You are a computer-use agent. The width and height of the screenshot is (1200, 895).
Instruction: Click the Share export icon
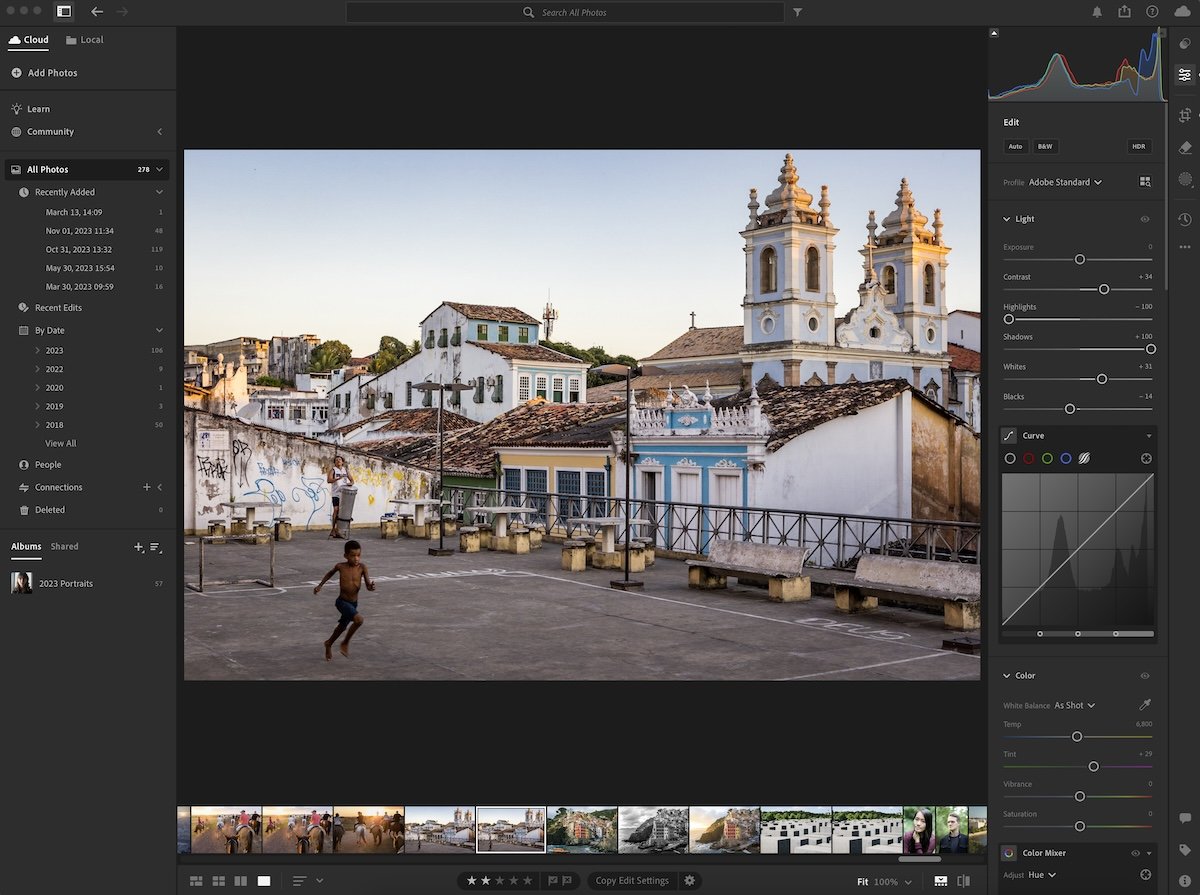[1125, 12]
